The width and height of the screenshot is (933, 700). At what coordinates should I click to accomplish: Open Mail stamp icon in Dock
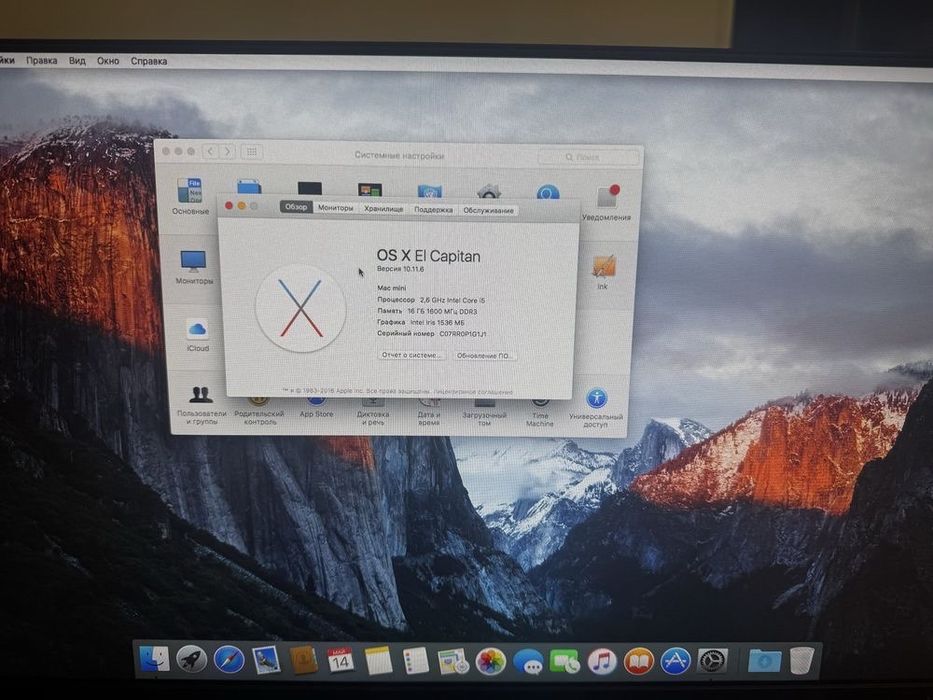(266, 660)
